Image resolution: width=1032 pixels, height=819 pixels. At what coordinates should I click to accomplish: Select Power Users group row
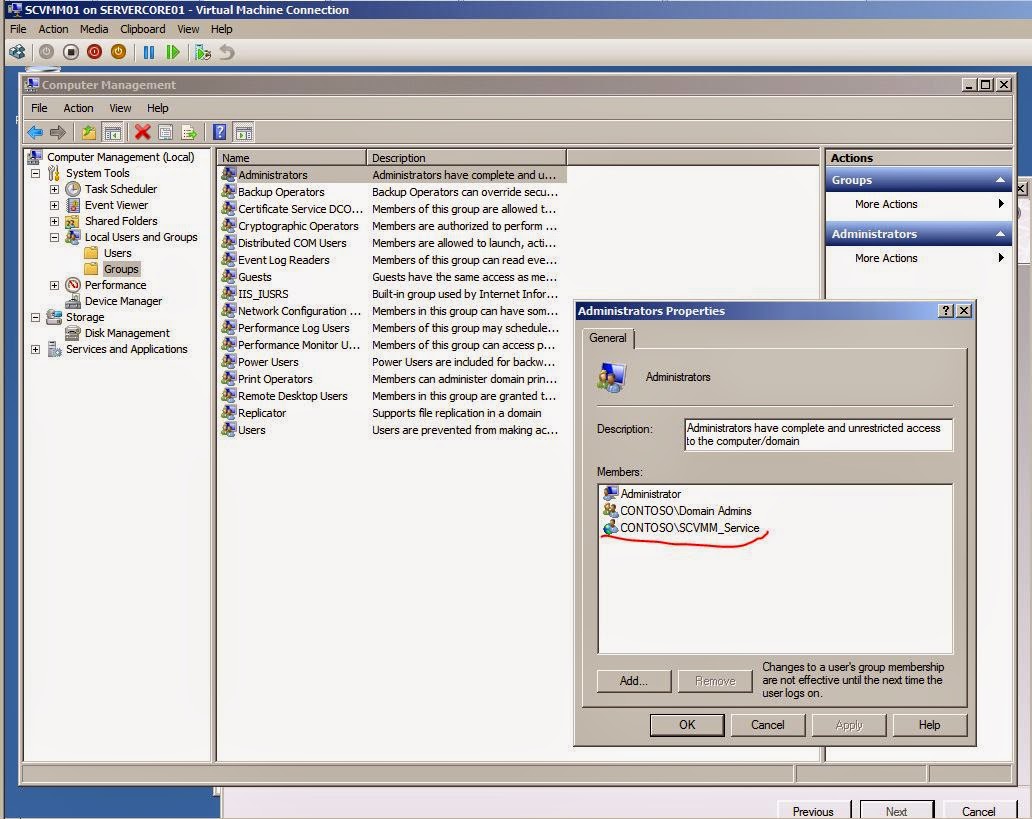coord(392,362)
